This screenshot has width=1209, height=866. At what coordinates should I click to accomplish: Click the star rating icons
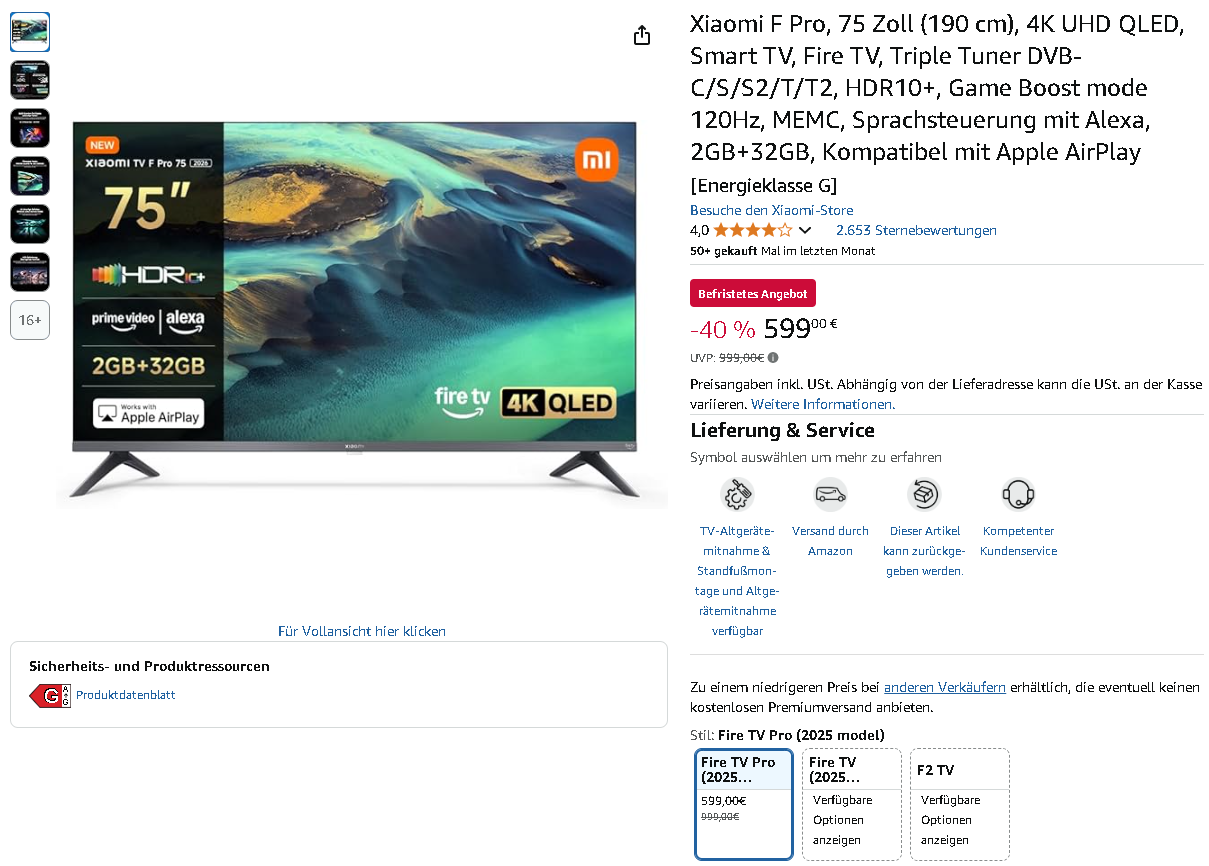pyautogui.click(x=752, y=230)
